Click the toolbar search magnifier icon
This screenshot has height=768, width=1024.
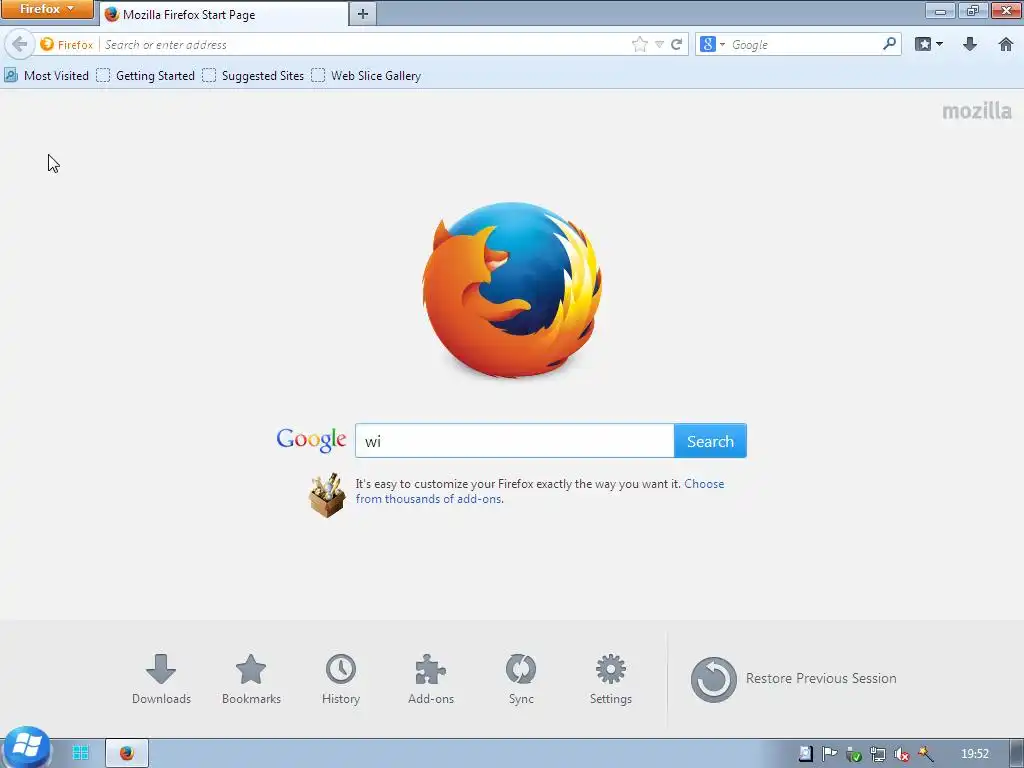[x=889, y=44]
